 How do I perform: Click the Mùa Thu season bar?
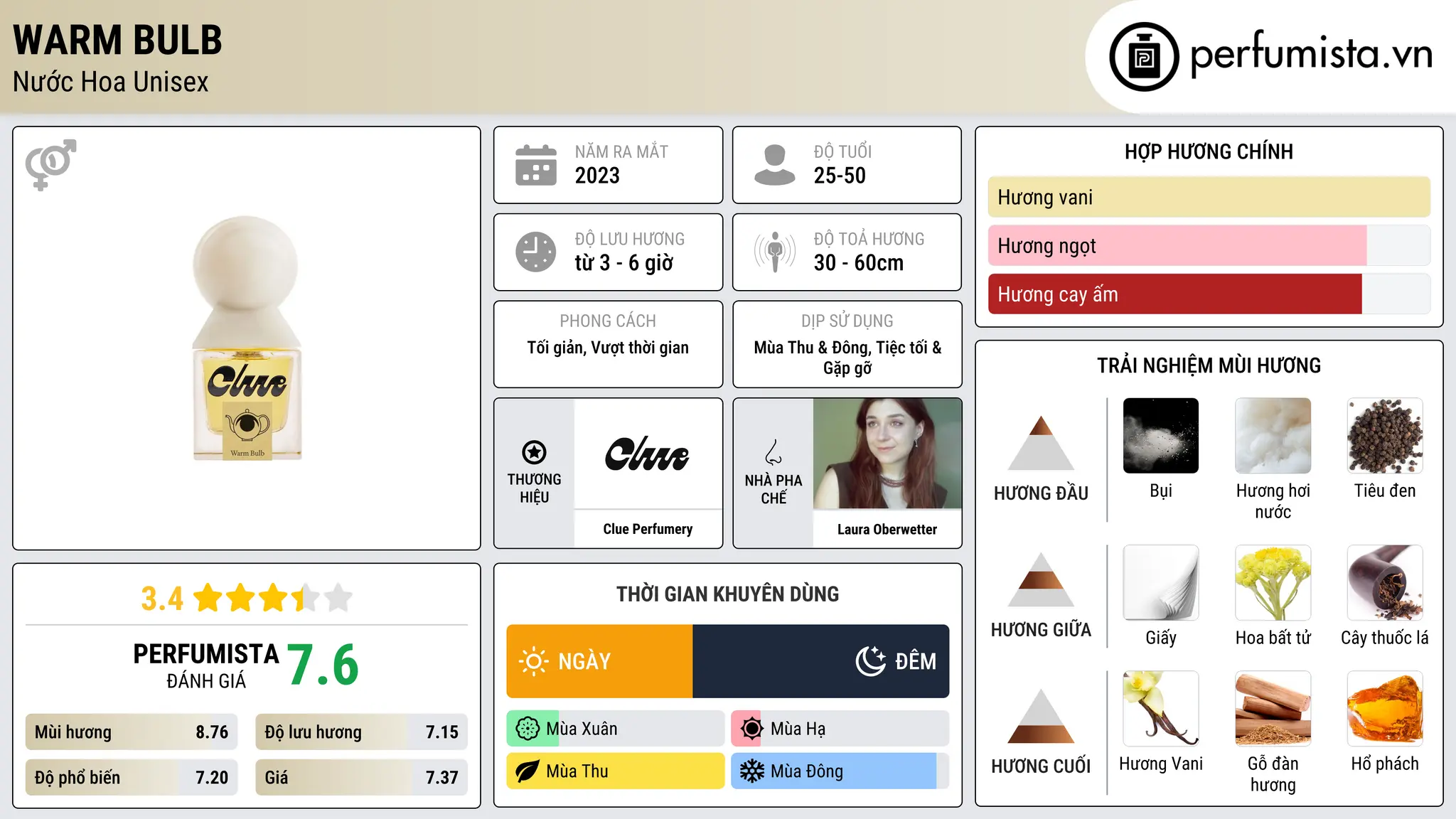[x=616, y=771]
